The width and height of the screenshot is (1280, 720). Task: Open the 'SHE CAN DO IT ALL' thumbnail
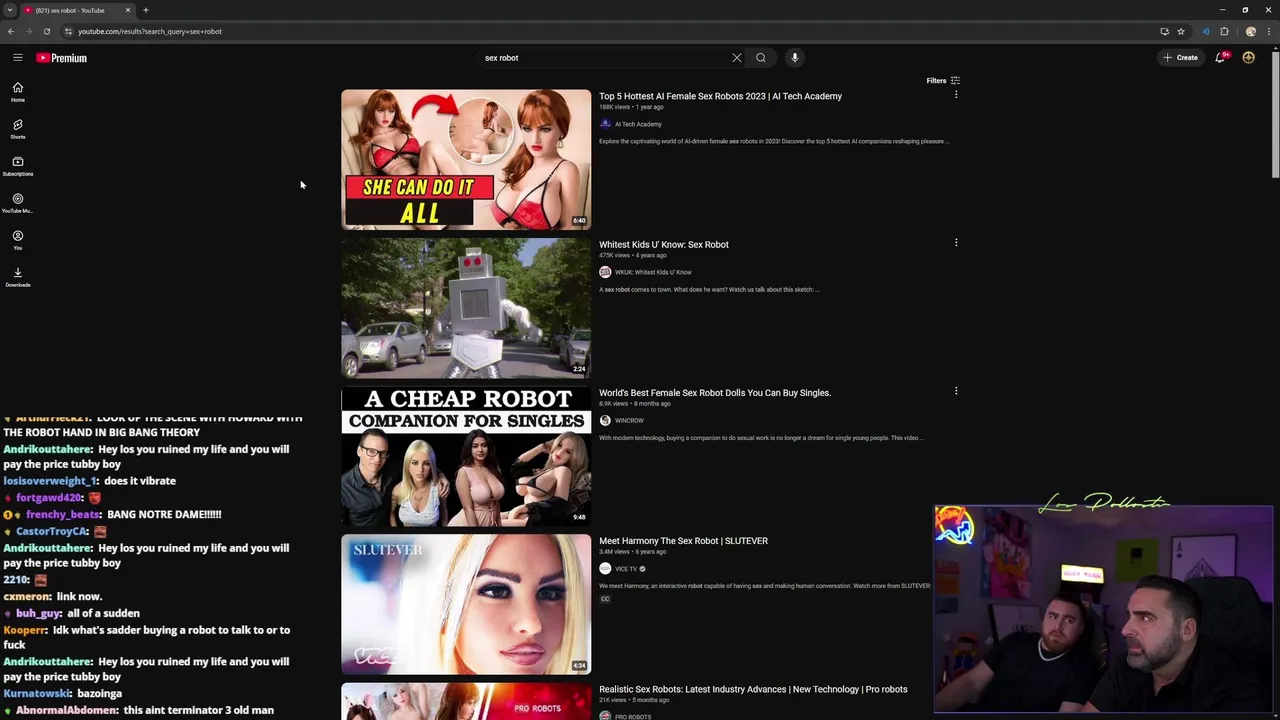pos(466,160)
